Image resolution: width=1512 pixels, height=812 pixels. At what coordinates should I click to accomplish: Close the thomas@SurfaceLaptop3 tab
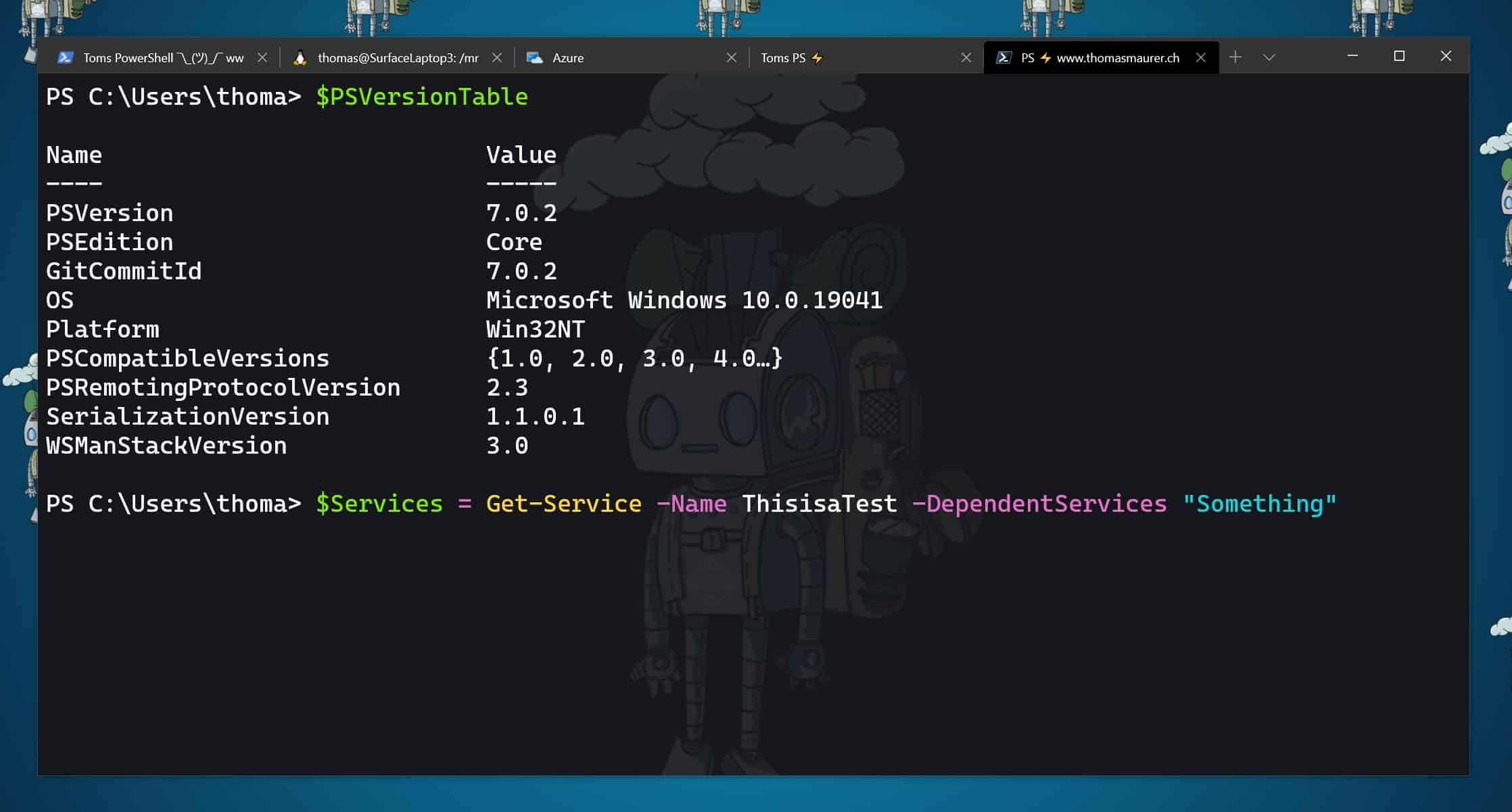tap(497, 57)
